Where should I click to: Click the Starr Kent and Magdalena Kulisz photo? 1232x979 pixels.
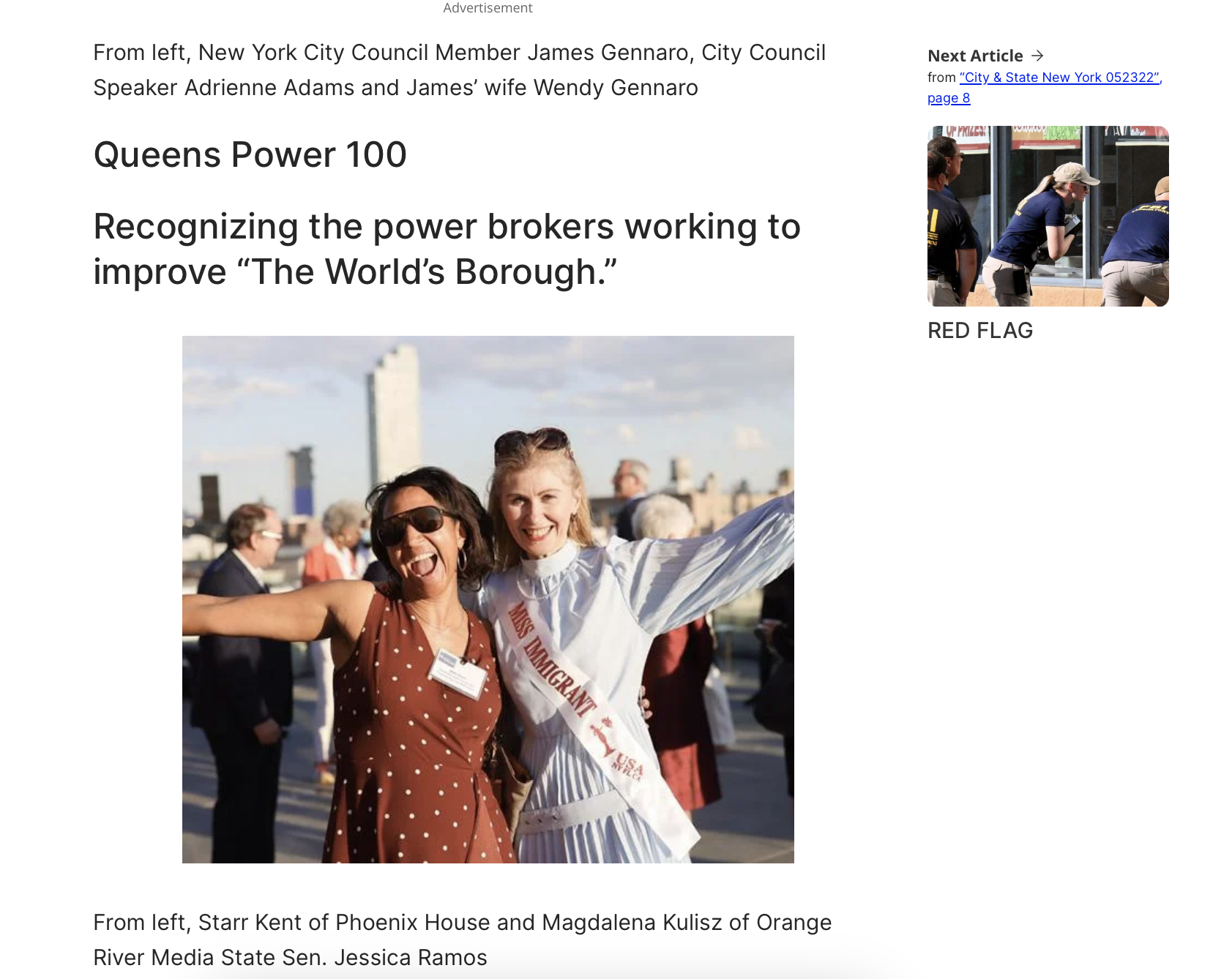coord(488,599)
